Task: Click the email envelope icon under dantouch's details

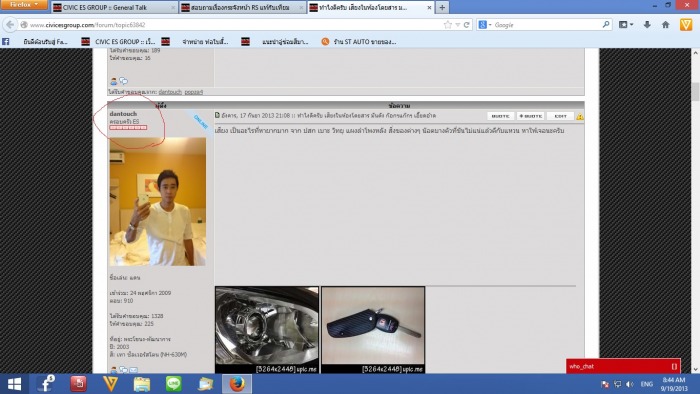Action: [x=133, y=370]
